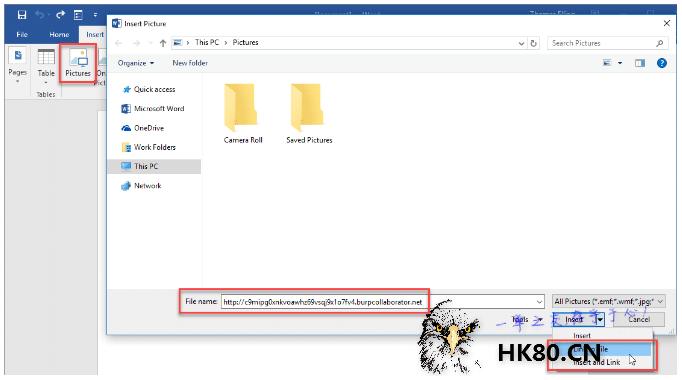Select the Saved Pictures folder

pyautogui.click(x=309, y=114)
